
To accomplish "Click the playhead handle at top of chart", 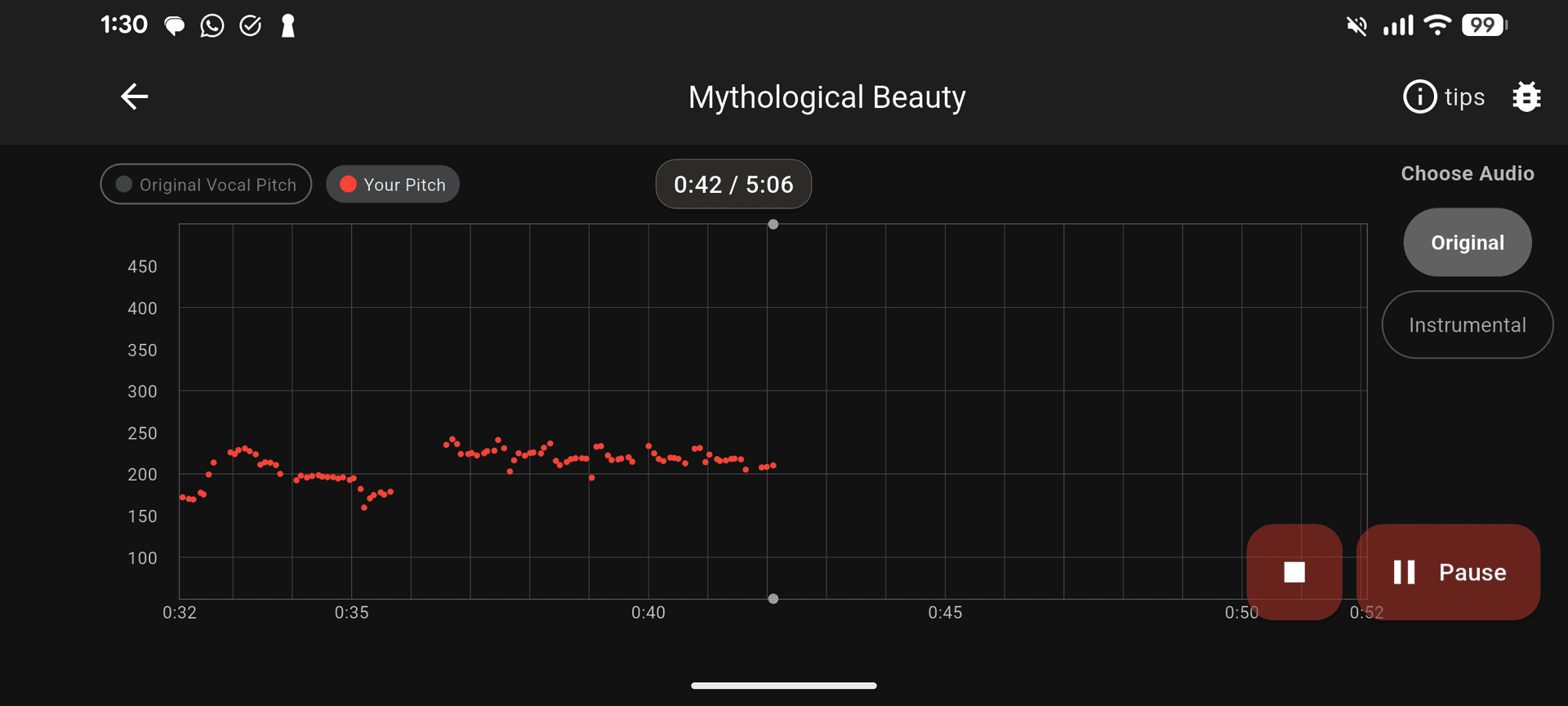I will [773, 225].
